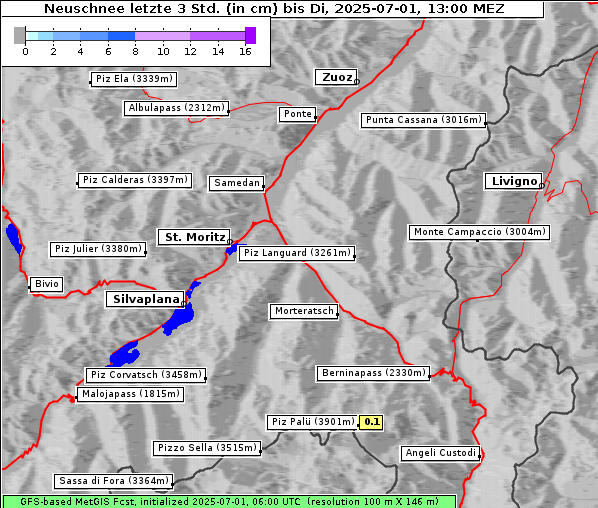598x508 pixels.
Task: Select the Livigno town label
Action: pyautogui.click(x=513, y=181)
